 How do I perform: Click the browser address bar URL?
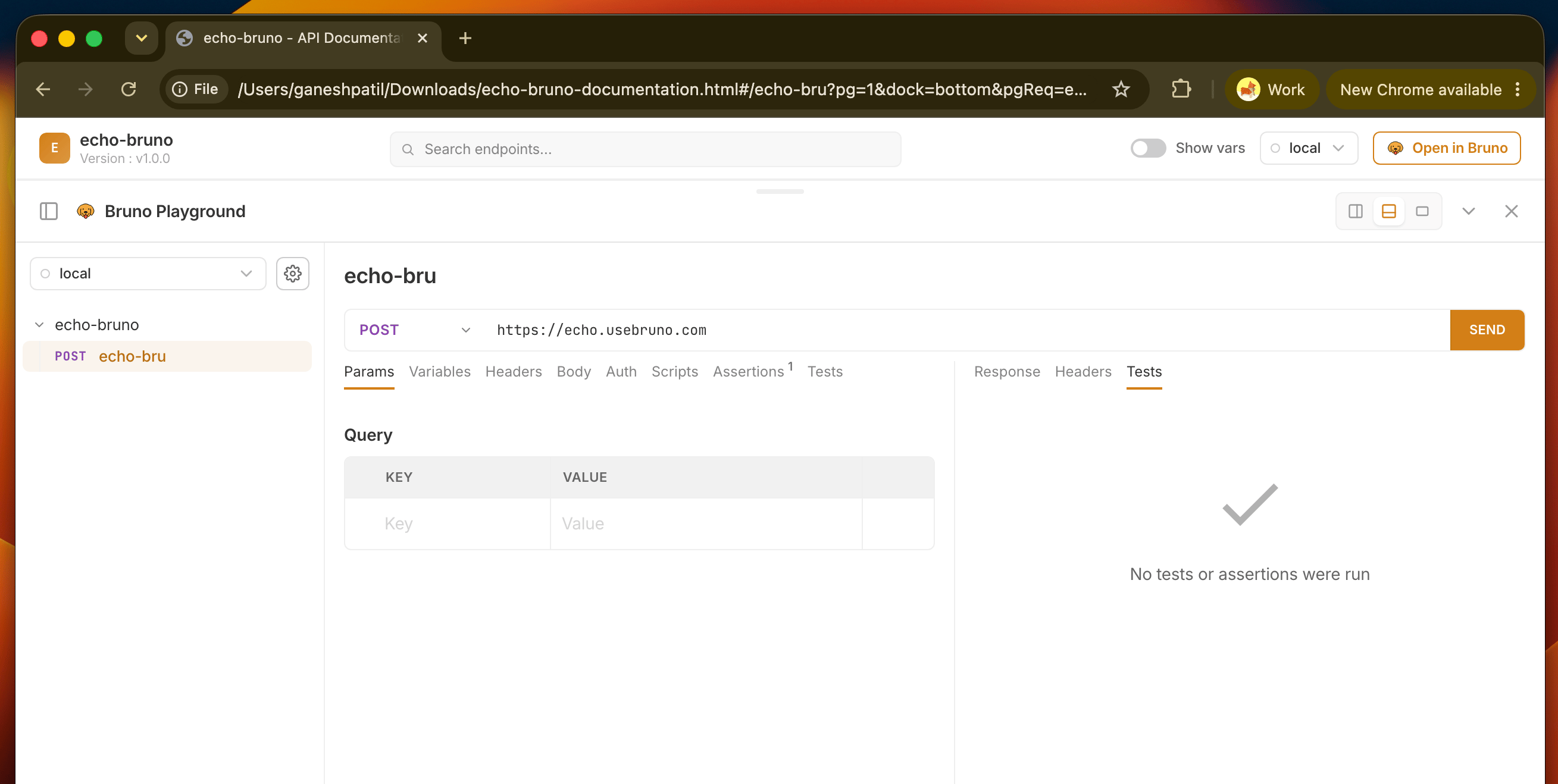[662, 89]
